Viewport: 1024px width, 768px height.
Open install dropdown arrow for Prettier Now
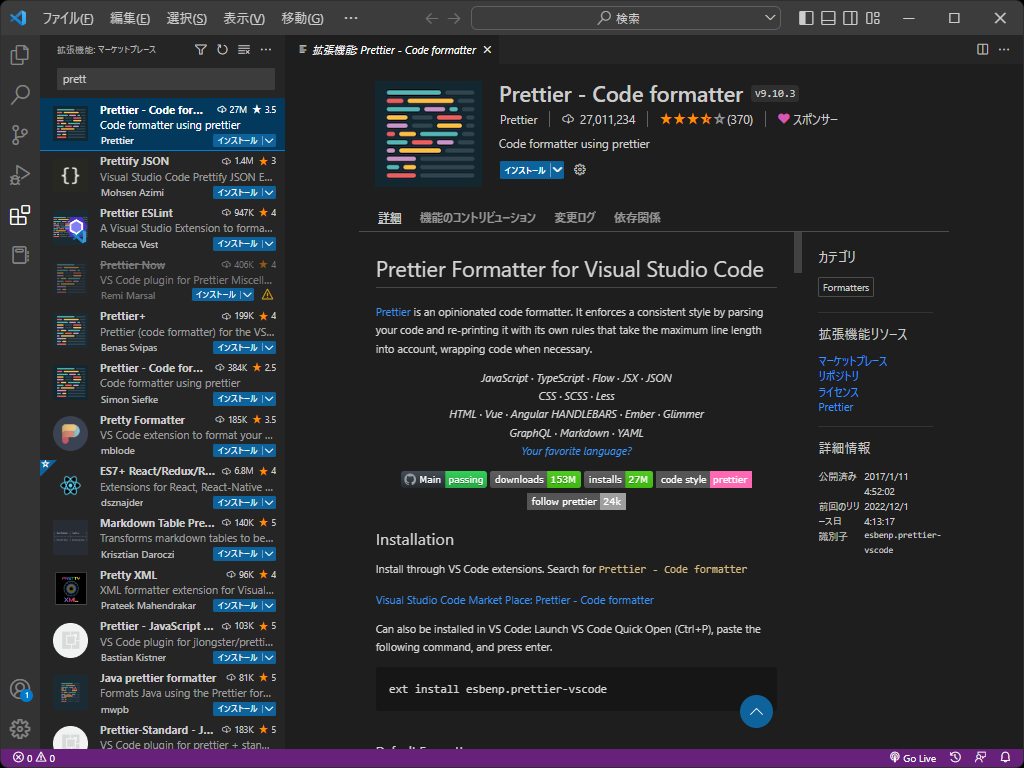click(248, 295)
